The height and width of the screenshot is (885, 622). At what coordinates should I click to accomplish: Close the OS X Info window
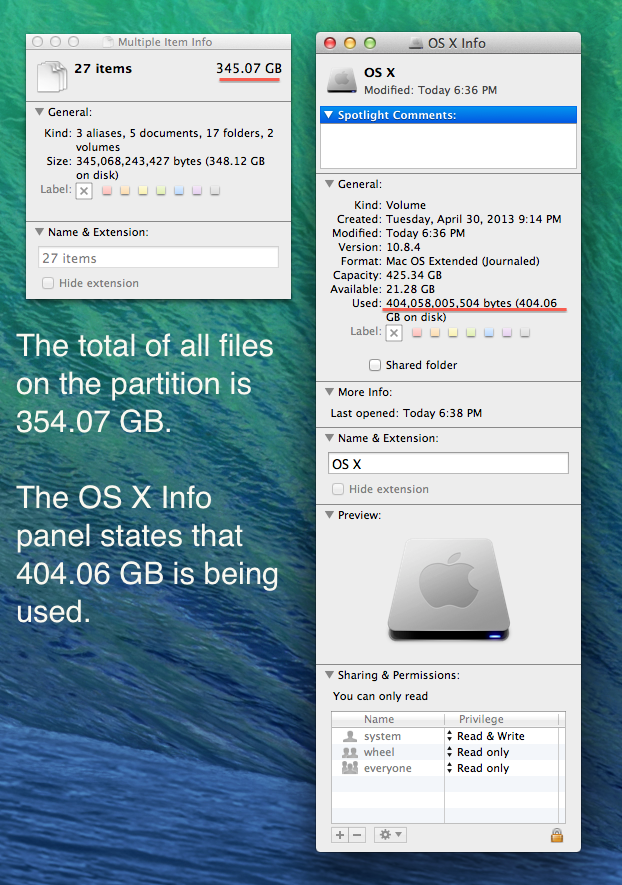pyautogui.click(x=330, y=43)
